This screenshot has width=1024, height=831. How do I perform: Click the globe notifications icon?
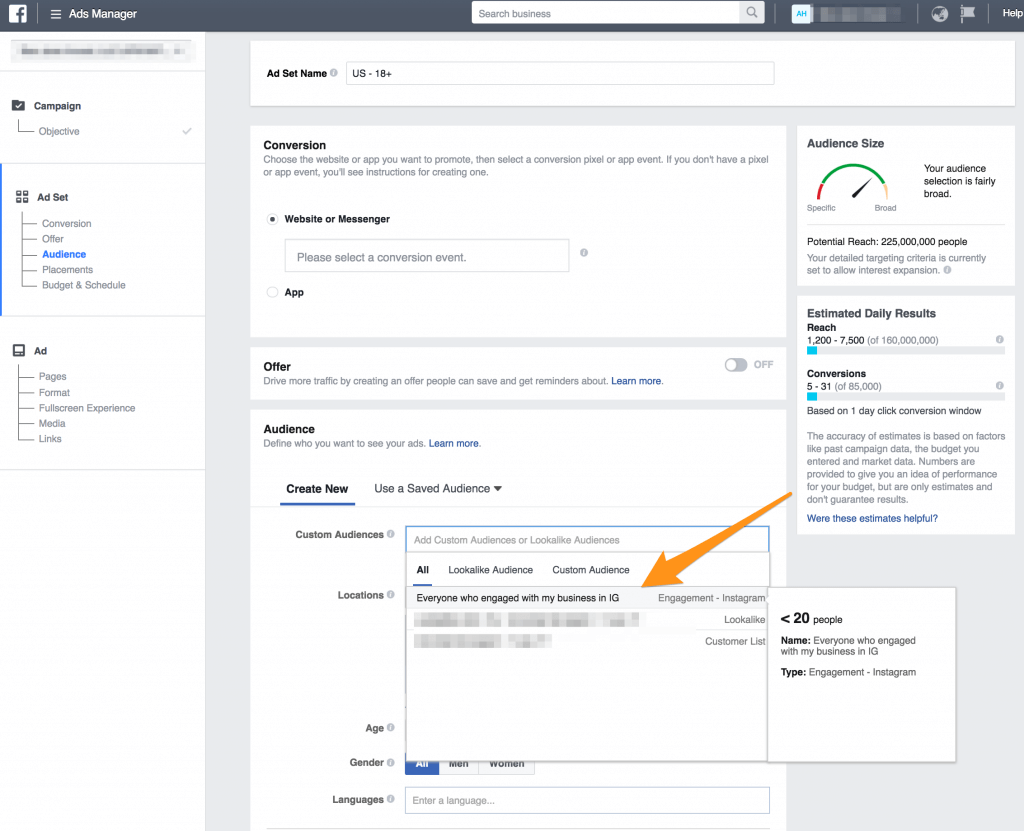coord(938,13)
